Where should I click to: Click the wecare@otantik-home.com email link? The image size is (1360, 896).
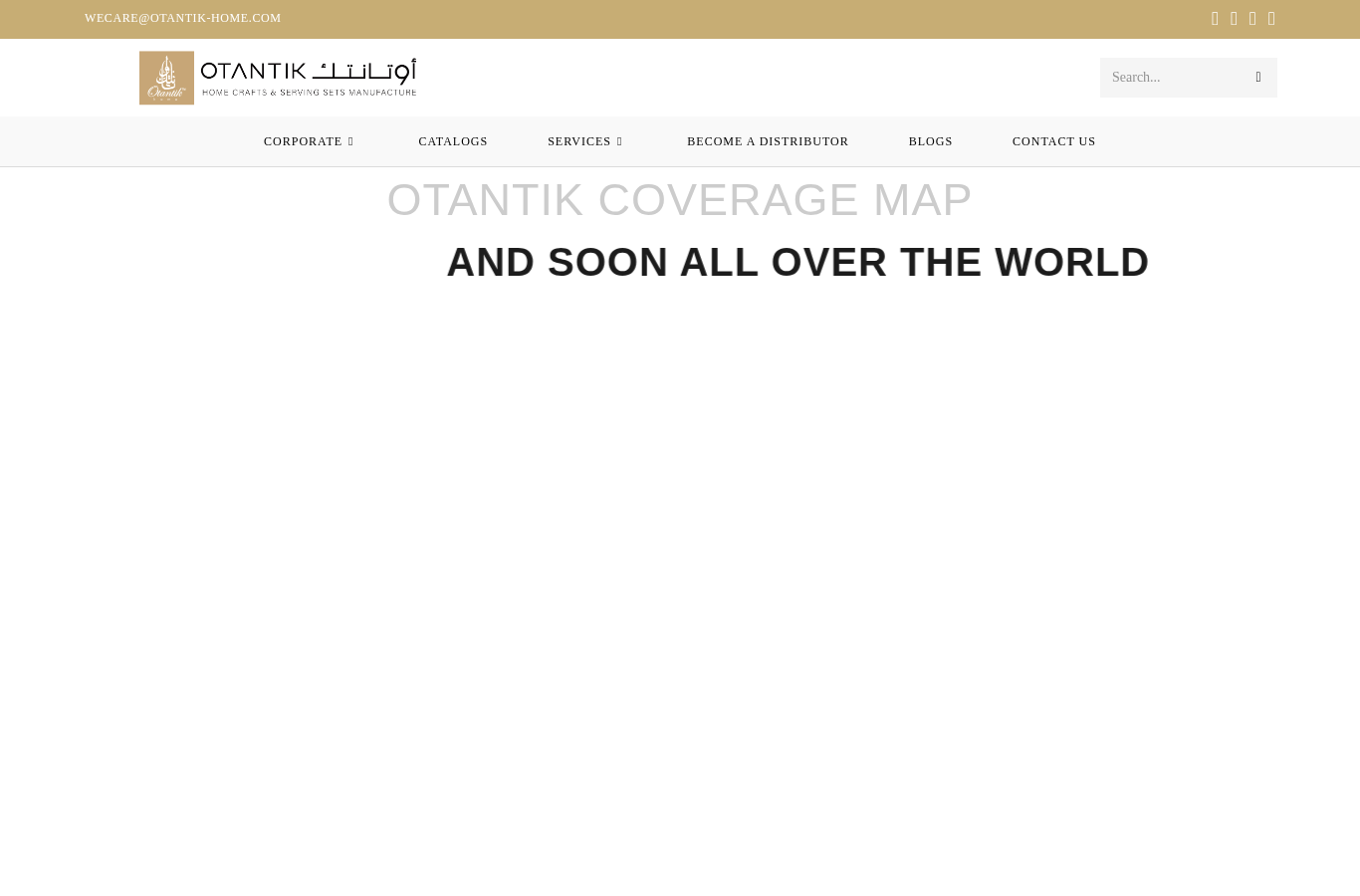(182, 18)
